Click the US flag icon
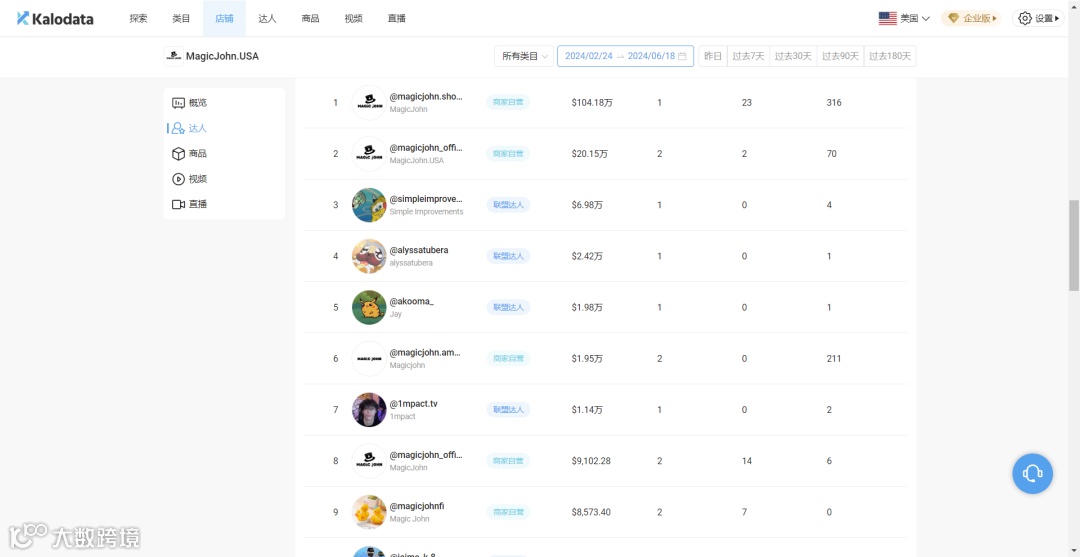 pyautogui.click(x=887, y=19)
